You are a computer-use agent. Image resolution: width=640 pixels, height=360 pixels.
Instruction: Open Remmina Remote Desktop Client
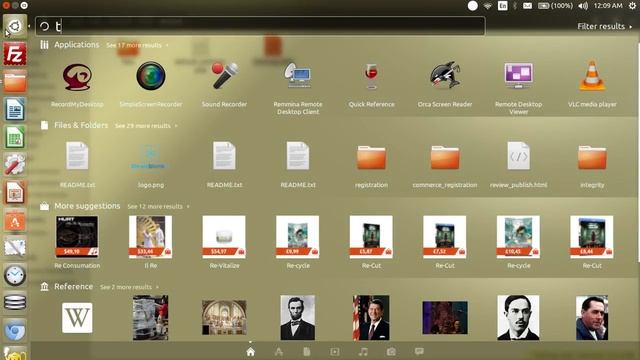coord(298,76)
